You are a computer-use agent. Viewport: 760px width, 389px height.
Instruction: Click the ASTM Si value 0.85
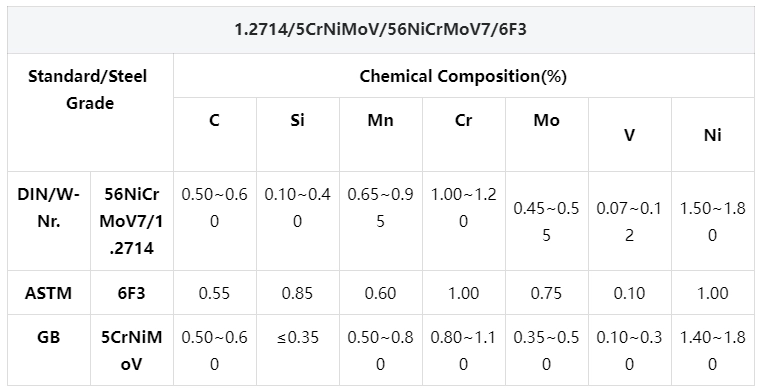click(x=297, y=293)
